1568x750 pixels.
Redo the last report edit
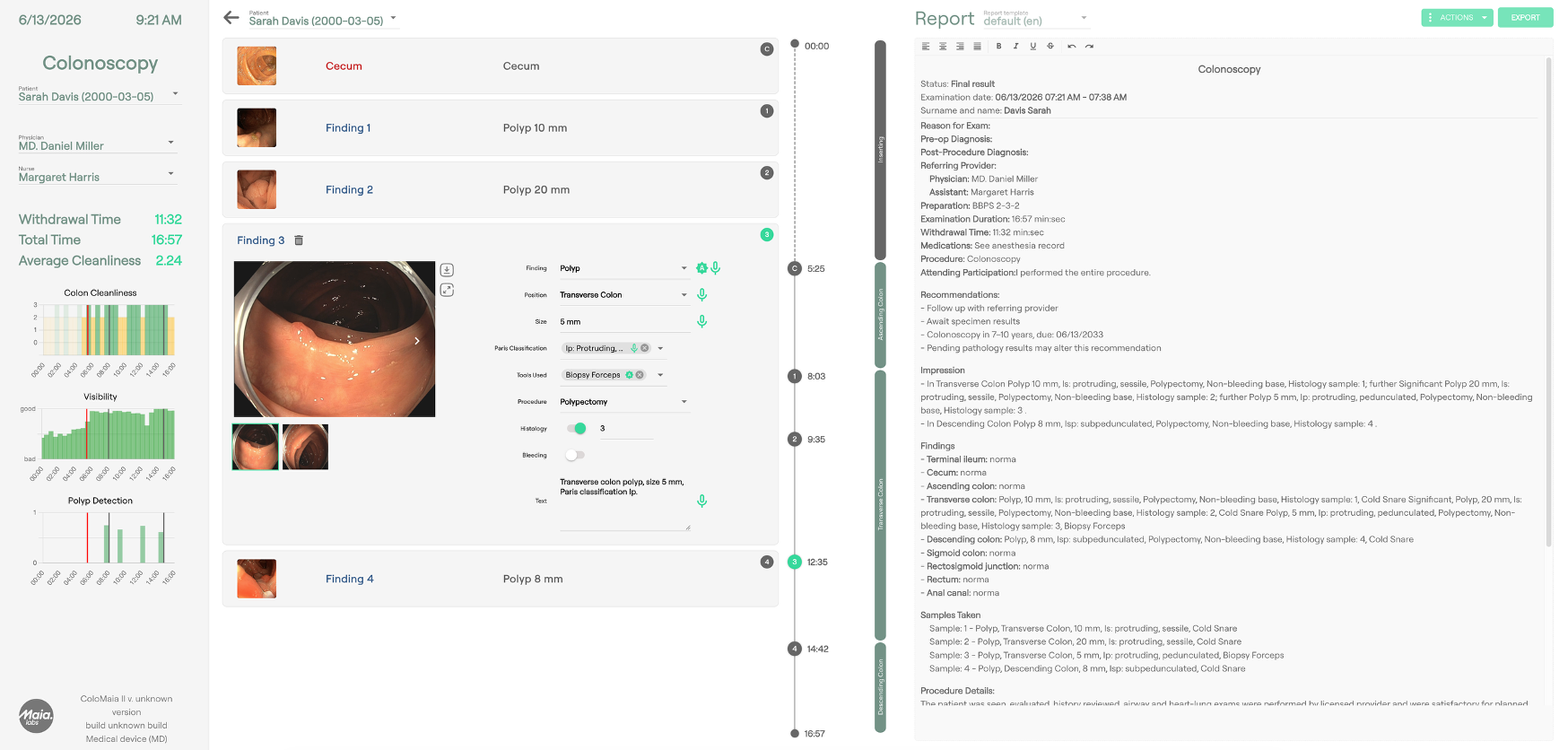click(1089, 46)
